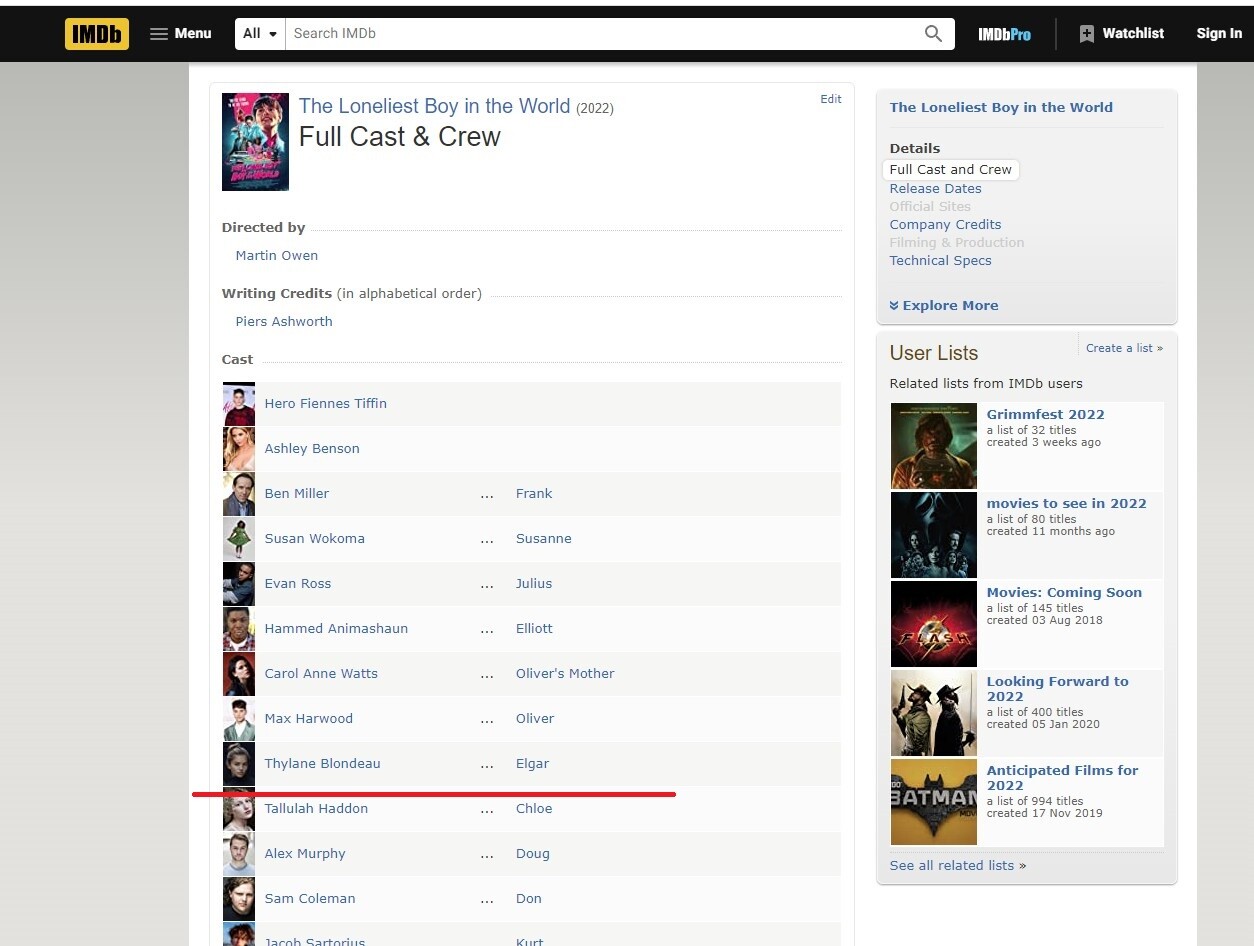Open the Elliott character link
This screenshot has height=946, width=1254.
(534, 628)
